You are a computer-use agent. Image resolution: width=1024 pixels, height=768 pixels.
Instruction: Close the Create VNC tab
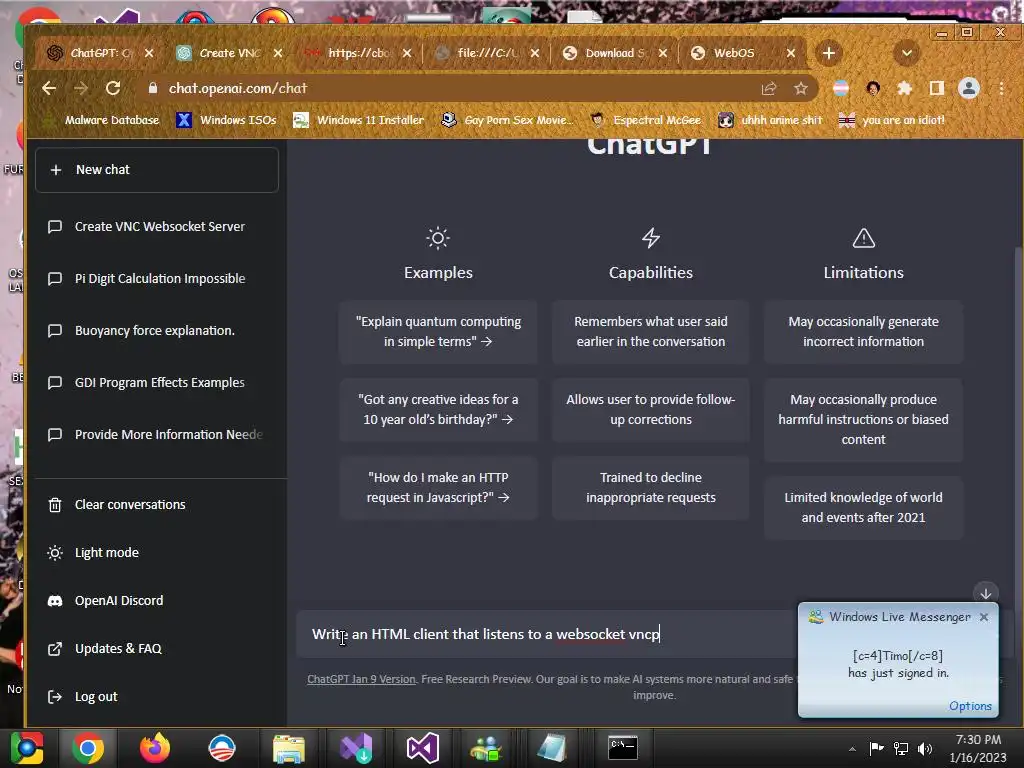(x=278, y=53)
